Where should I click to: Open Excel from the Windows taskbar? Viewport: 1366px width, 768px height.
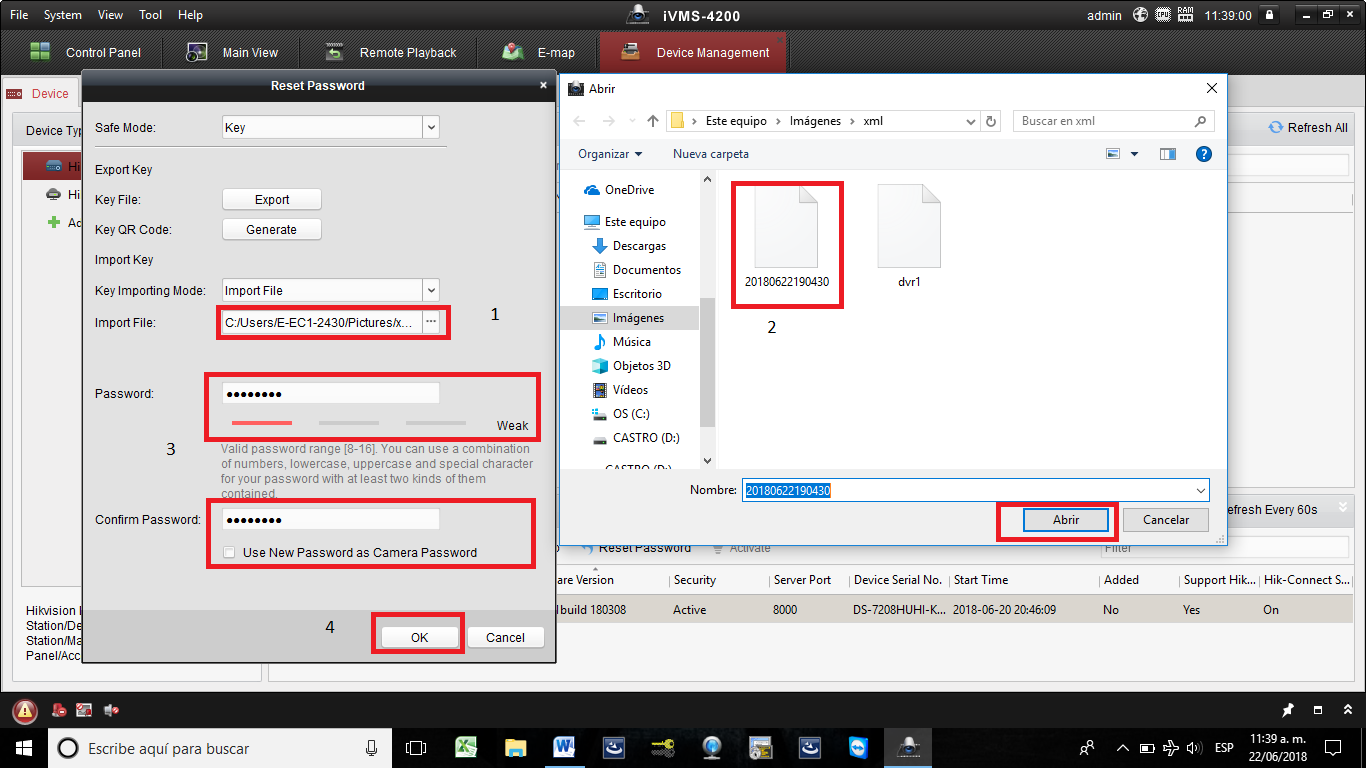pos(466,748)
